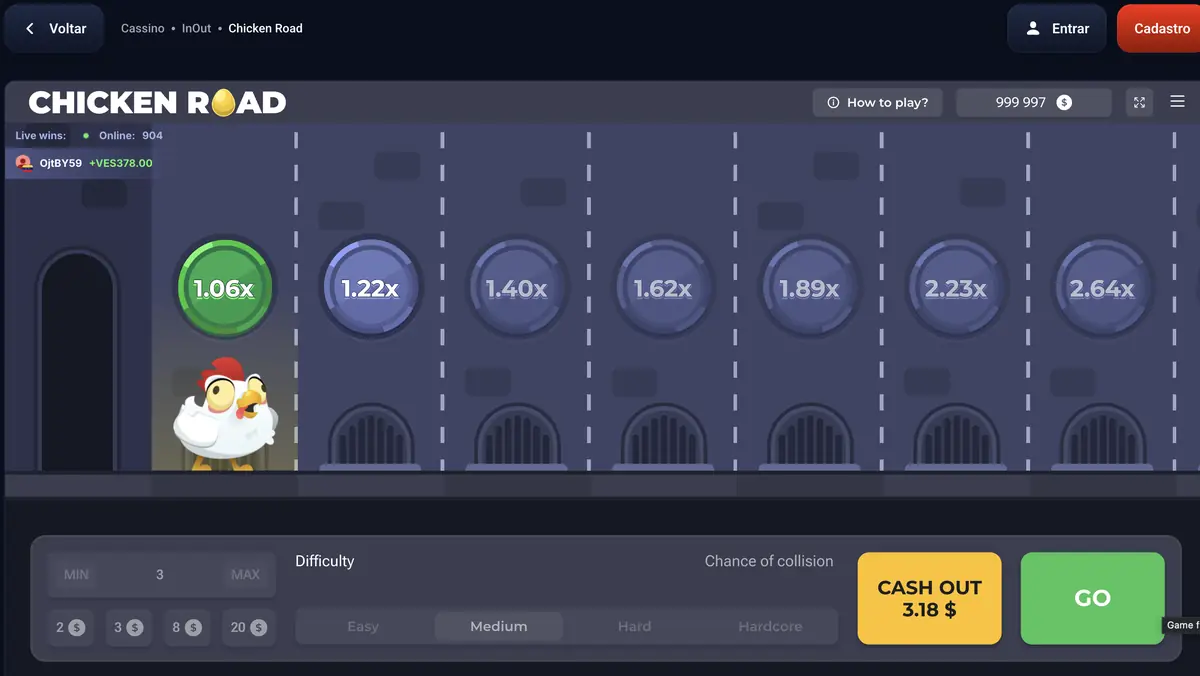This screenshot has height=676, width=1200.
Task: Click the dollar coin icon beside balance
Action: click(x=1064, y=102)
